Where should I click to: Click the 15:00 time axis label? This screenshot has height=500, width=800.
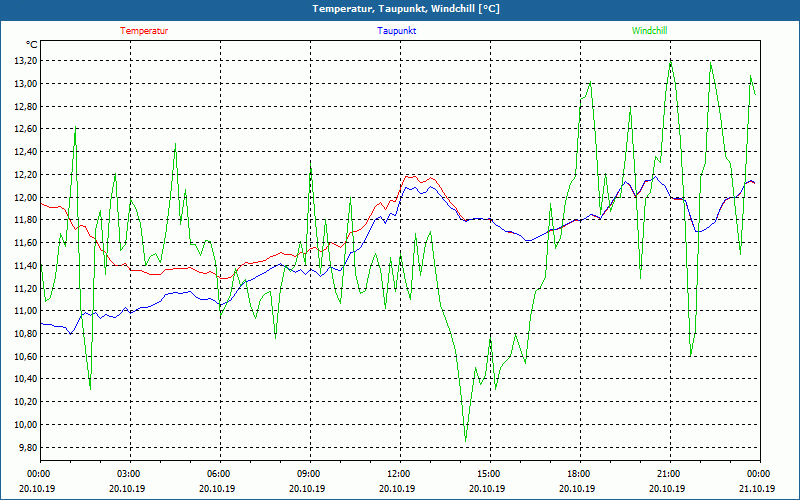(490, 474)
